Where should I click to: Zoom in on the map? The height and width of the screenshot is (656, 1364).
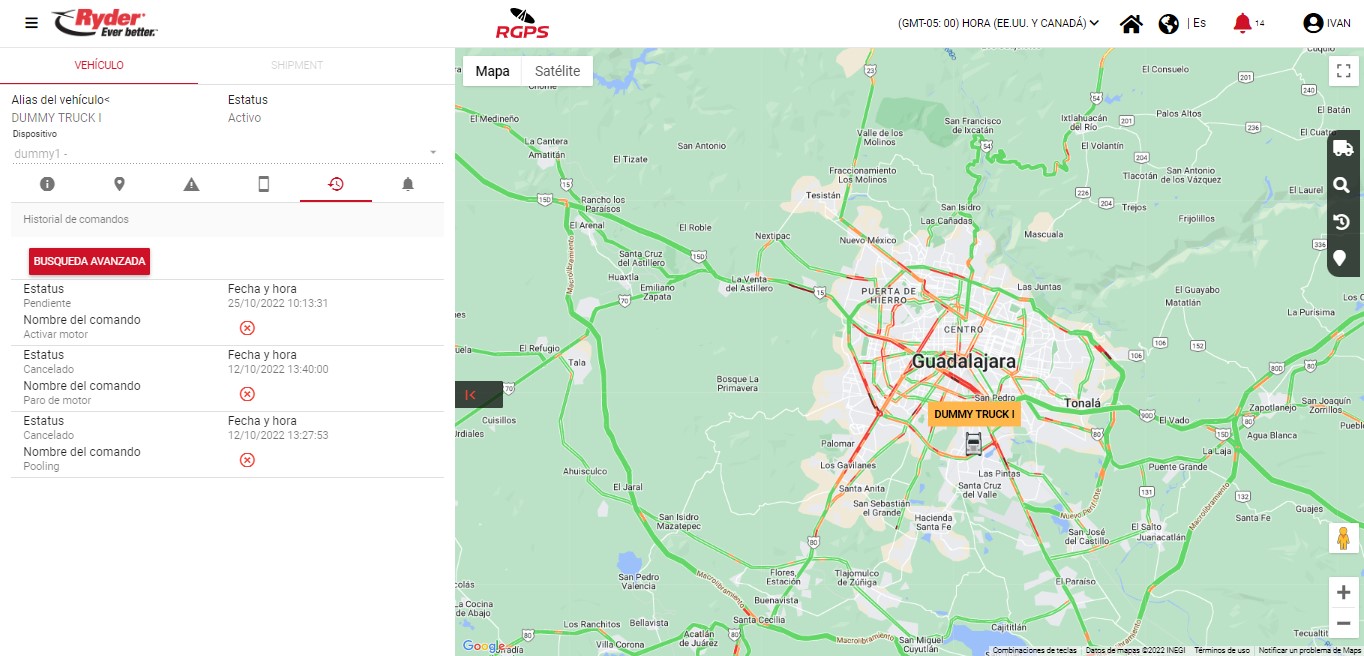(x=1343, y=592)
